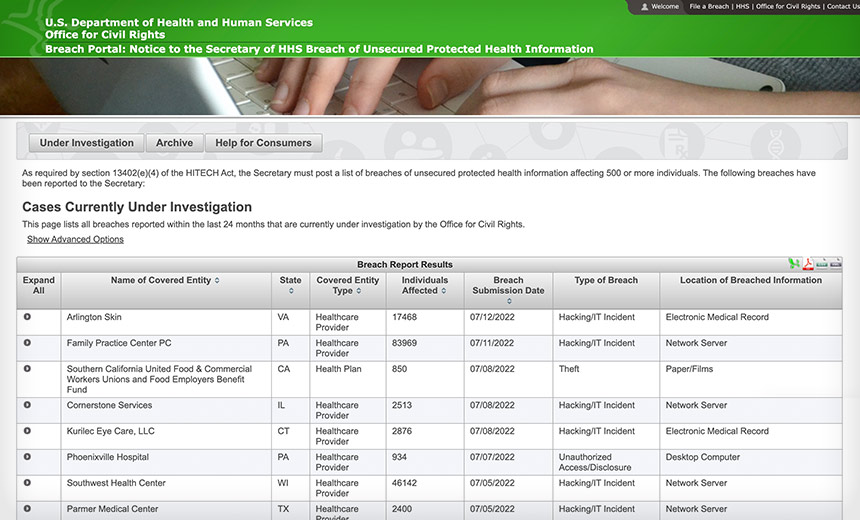This screenshot has height=520, width=860.
Task: Open Office for Civil Rights top link
Action: (x=788, y=7)
